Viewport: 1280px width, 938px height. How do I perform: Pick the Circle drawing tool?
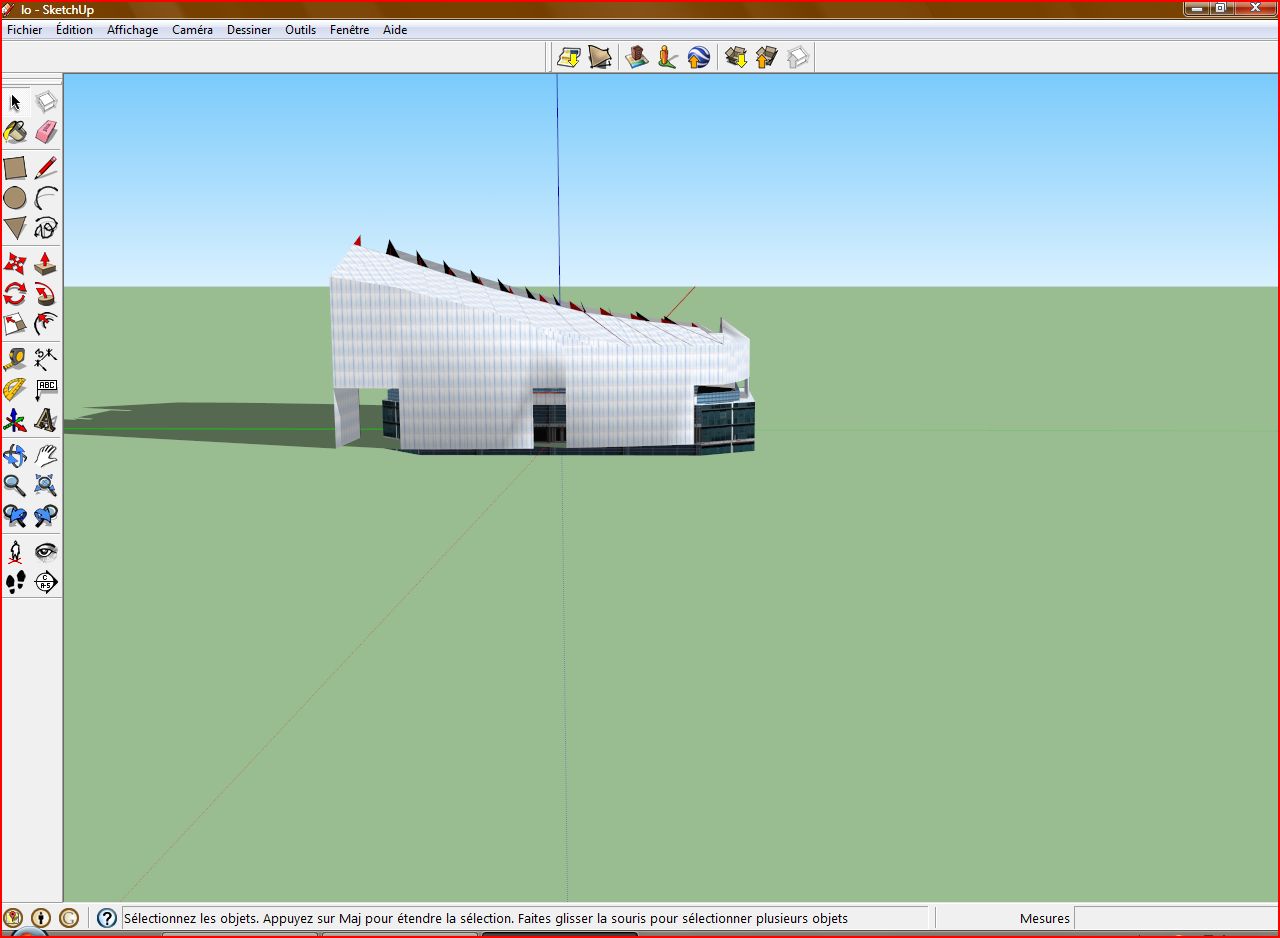15,198
